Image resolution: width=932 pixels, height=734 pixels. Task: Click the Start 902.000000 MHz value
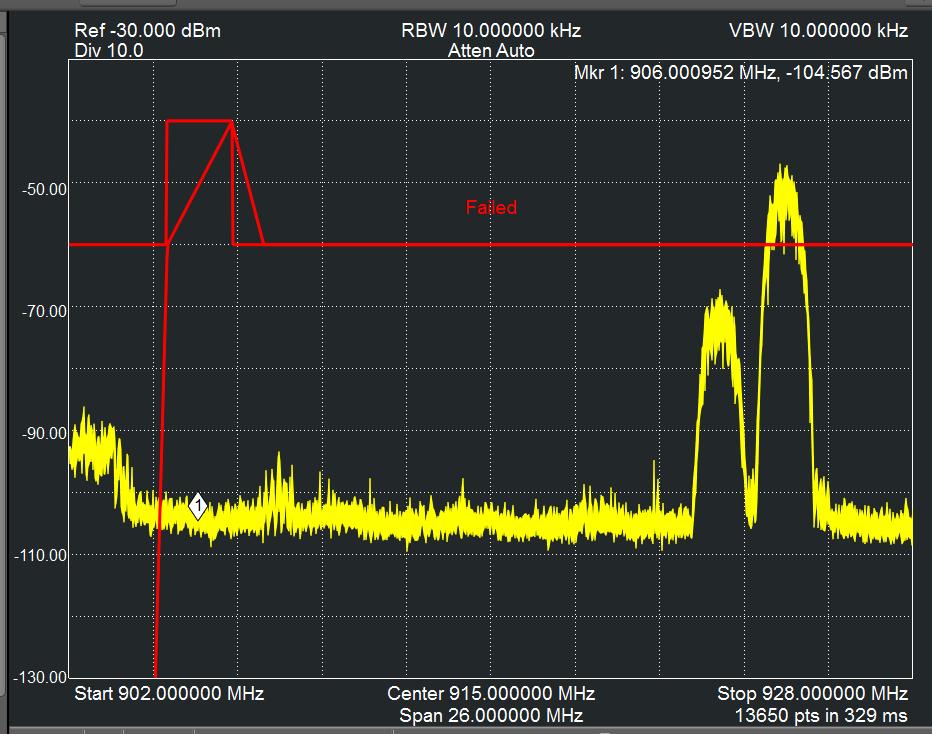pos(169,694)
